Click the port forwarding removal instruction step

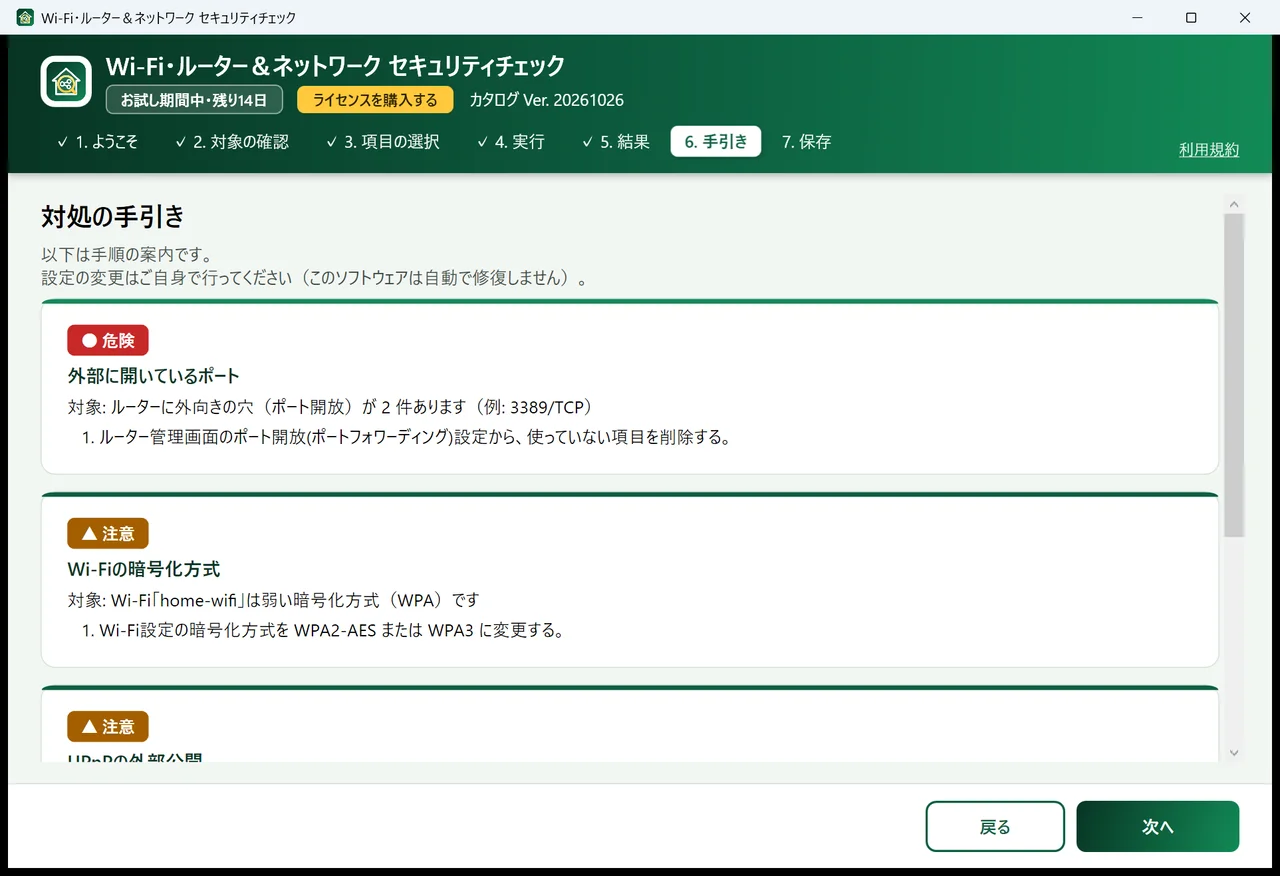pyautogui.click(x=406, y=437)
